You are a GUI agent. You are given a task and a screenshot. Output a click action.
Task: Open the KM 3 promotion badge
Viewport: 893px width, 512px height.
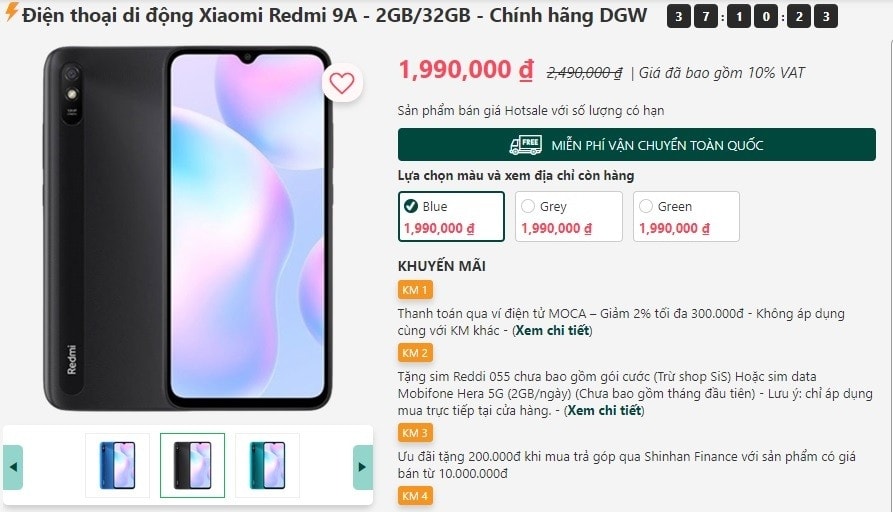coord(415,433)
